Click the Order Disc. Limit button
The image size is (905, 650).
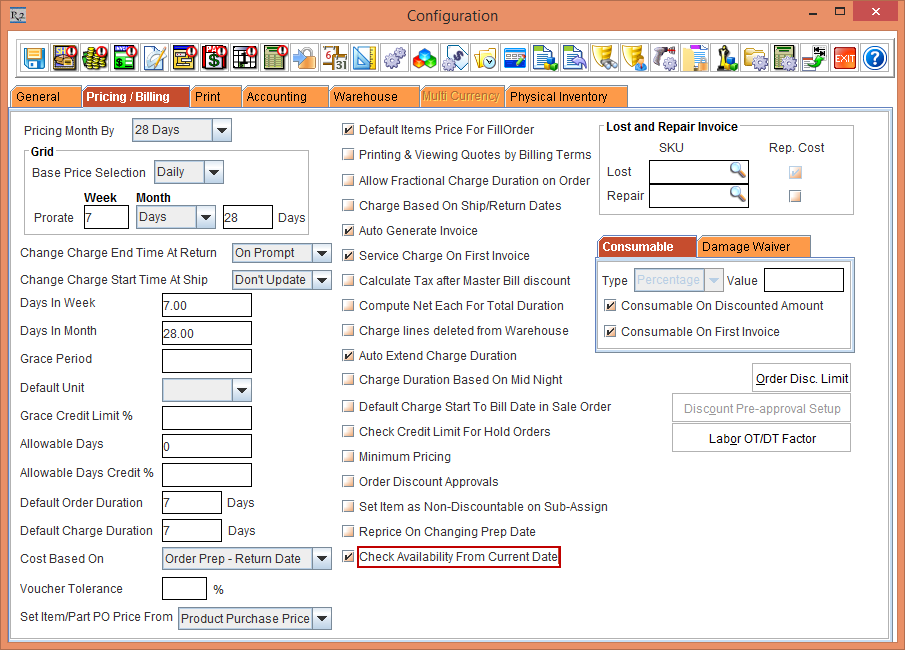coord(801,378)
